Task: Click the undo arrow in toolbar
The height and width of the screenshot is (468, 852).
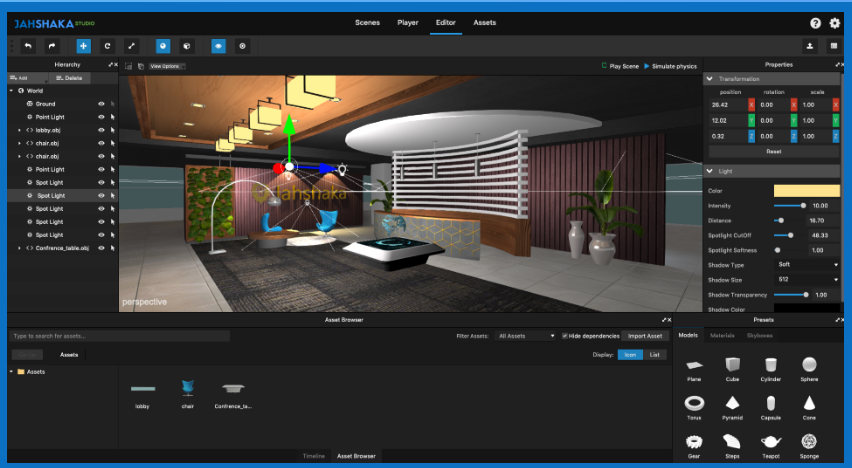Action: (28, 46)
